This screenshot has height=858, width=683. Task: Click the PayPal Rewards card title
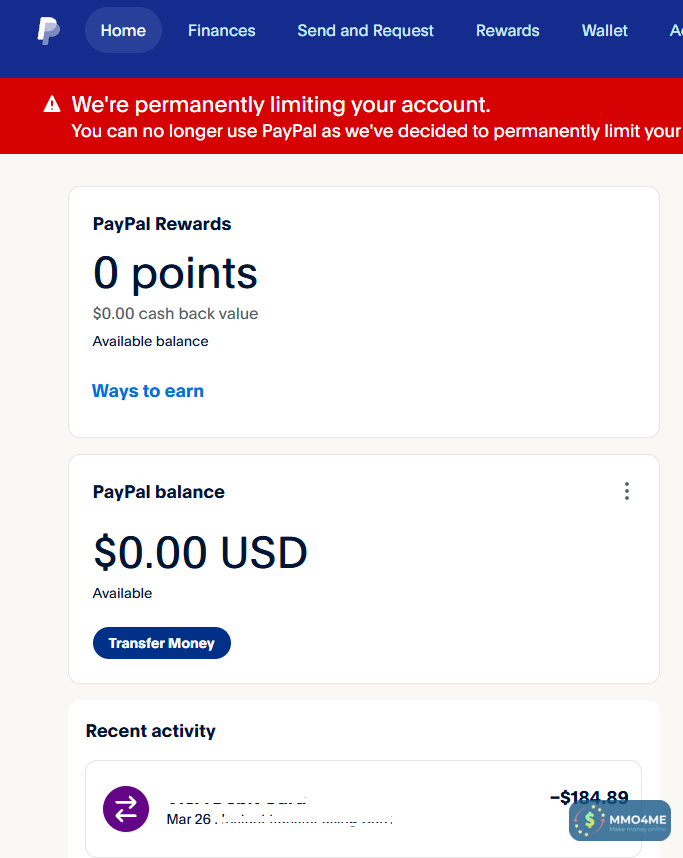pyautogui.click(x=162, y=224)
